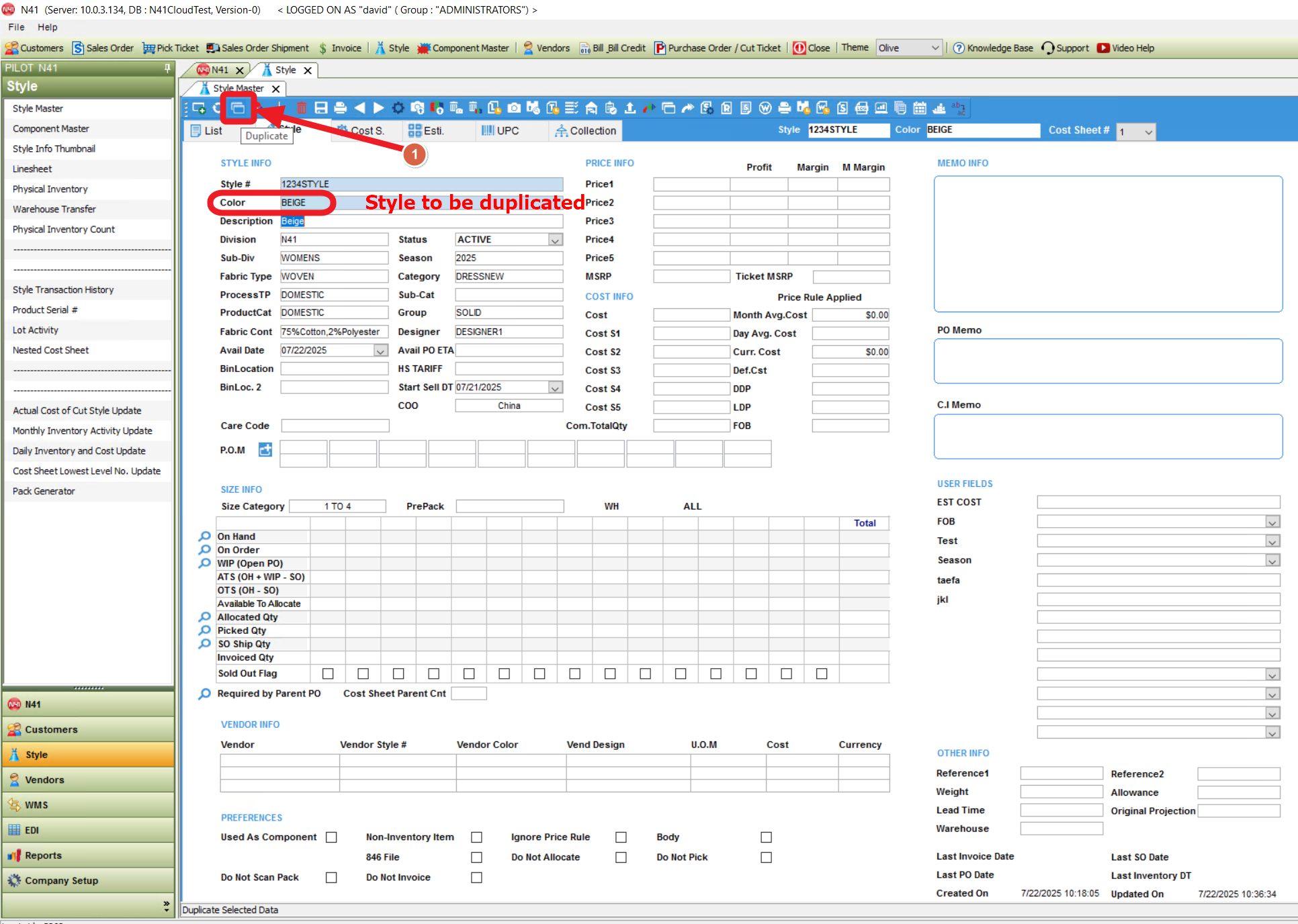The height and width of the screenshot is (924, 1298).
Task: Click magnifier icon next to On Hand
Action: click(x=204, y=537)
